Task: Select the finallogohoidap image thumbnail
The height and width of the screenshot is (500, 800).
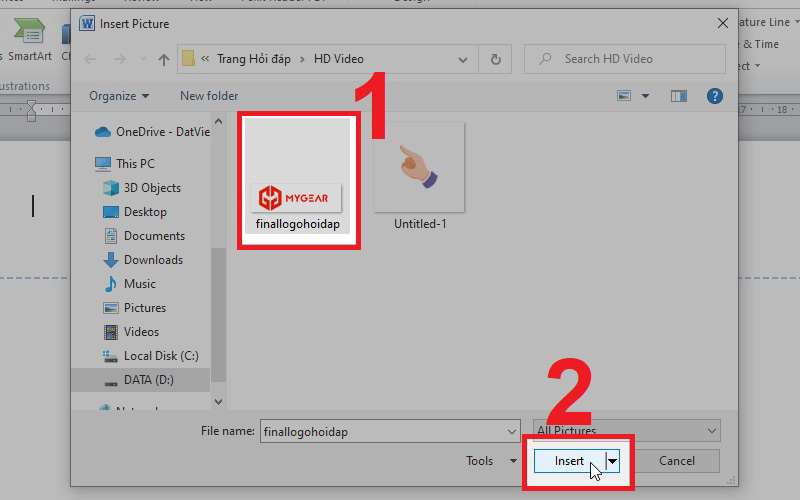Action: pyautogui.click(x=295, y=175)
